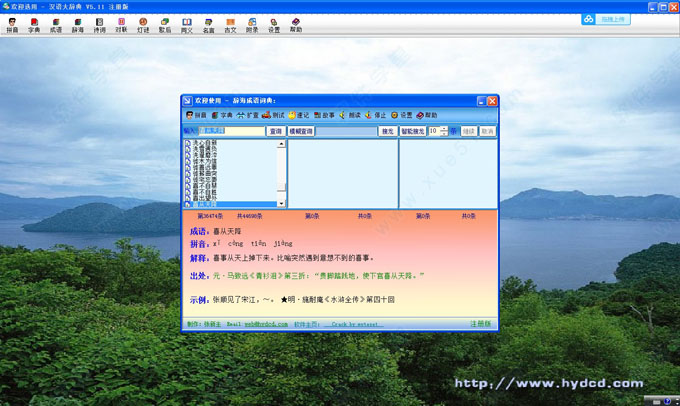Viewport: 680px width, 406px height.
Task: Click idiom dictionary window title icon
Action: coord(187,101)
